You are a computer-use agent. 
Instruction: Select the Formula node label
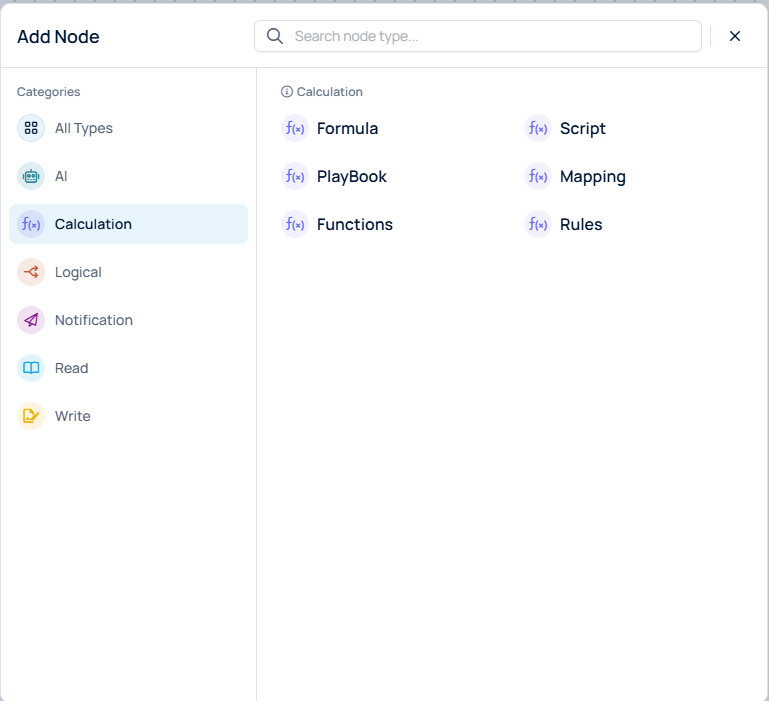coord(347,128)
